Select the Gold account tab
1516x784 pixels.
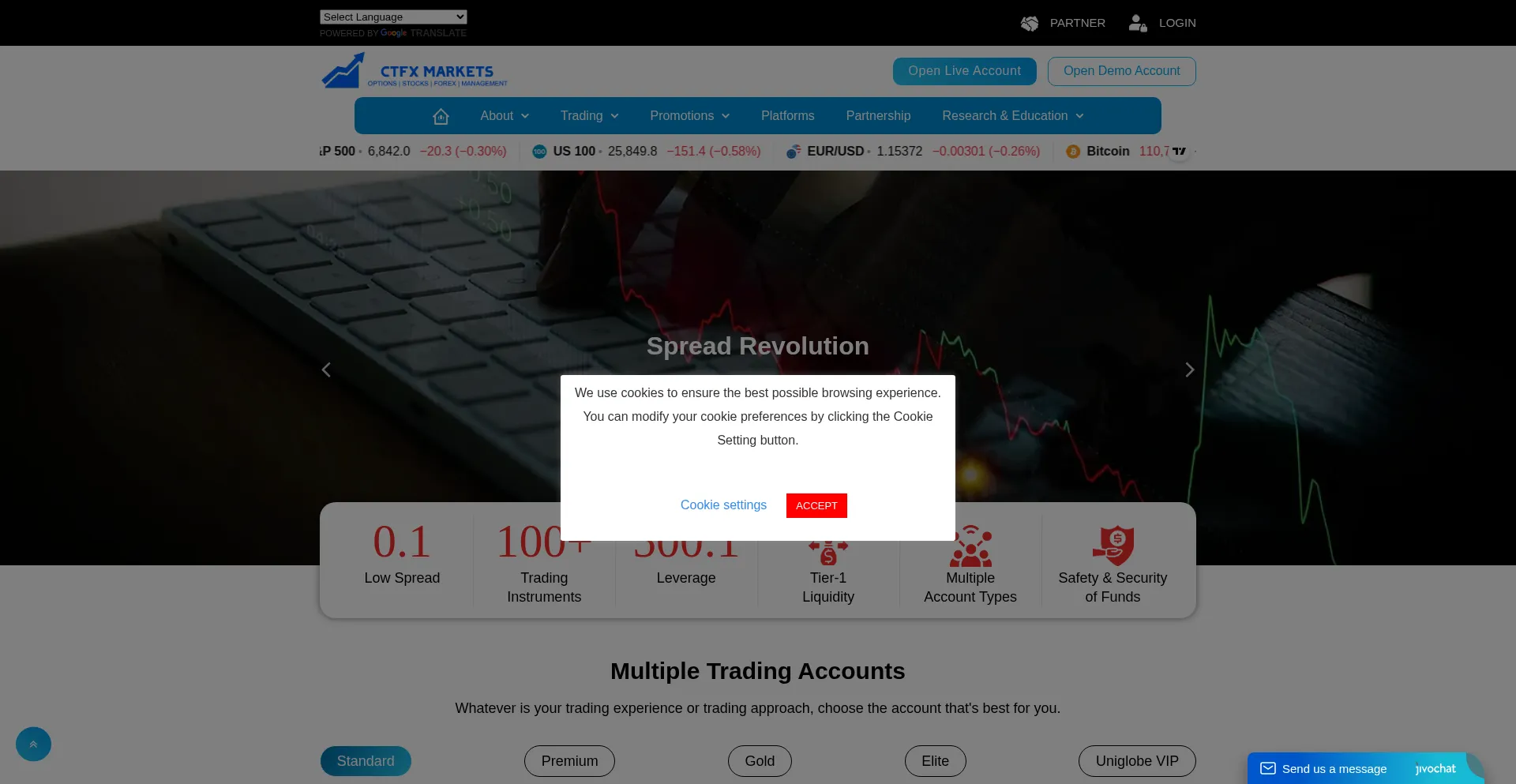click(x=760, y=761)
